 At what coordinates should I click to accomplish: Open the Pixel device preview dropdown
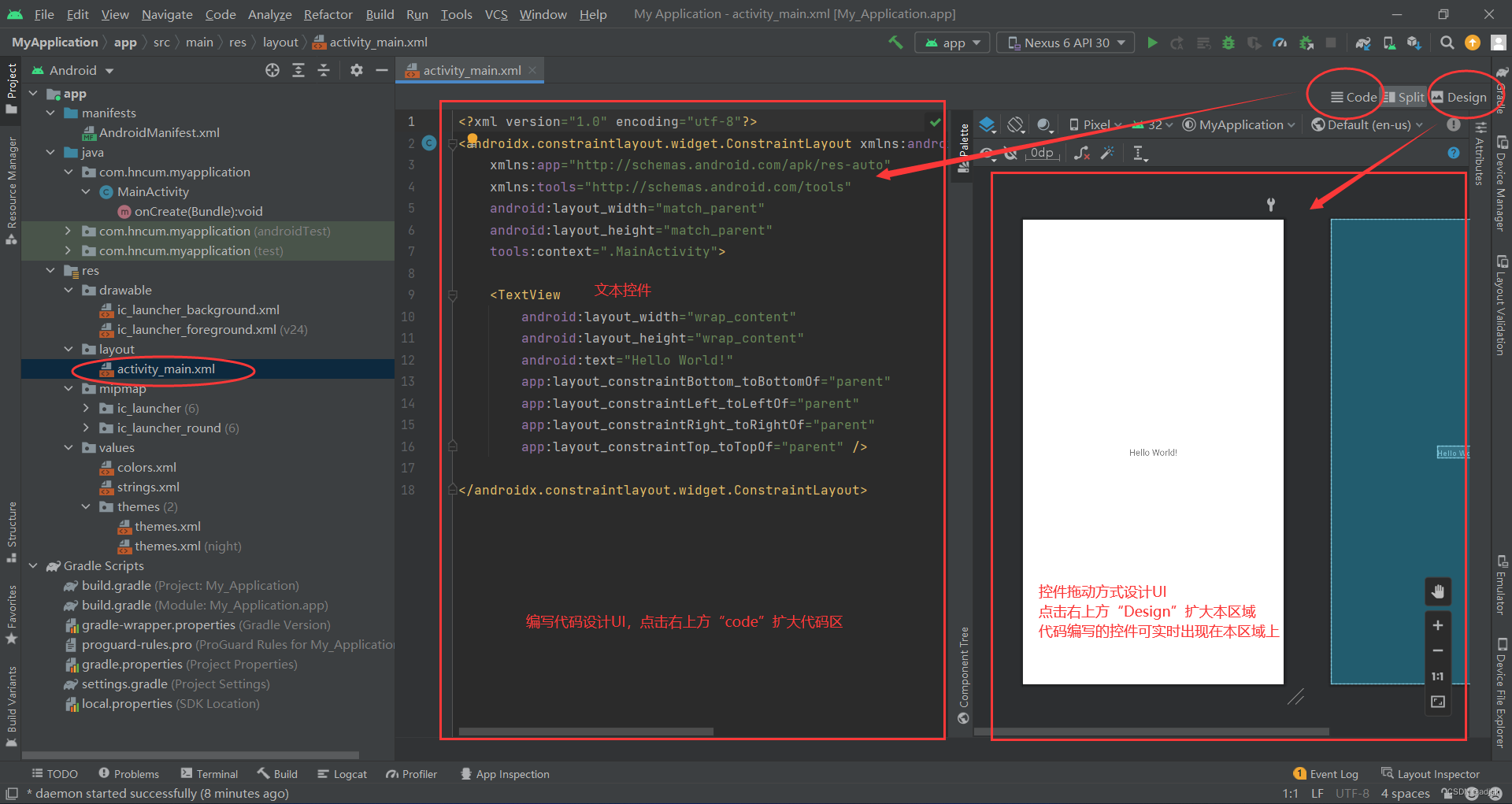[x=1095, y=124]
